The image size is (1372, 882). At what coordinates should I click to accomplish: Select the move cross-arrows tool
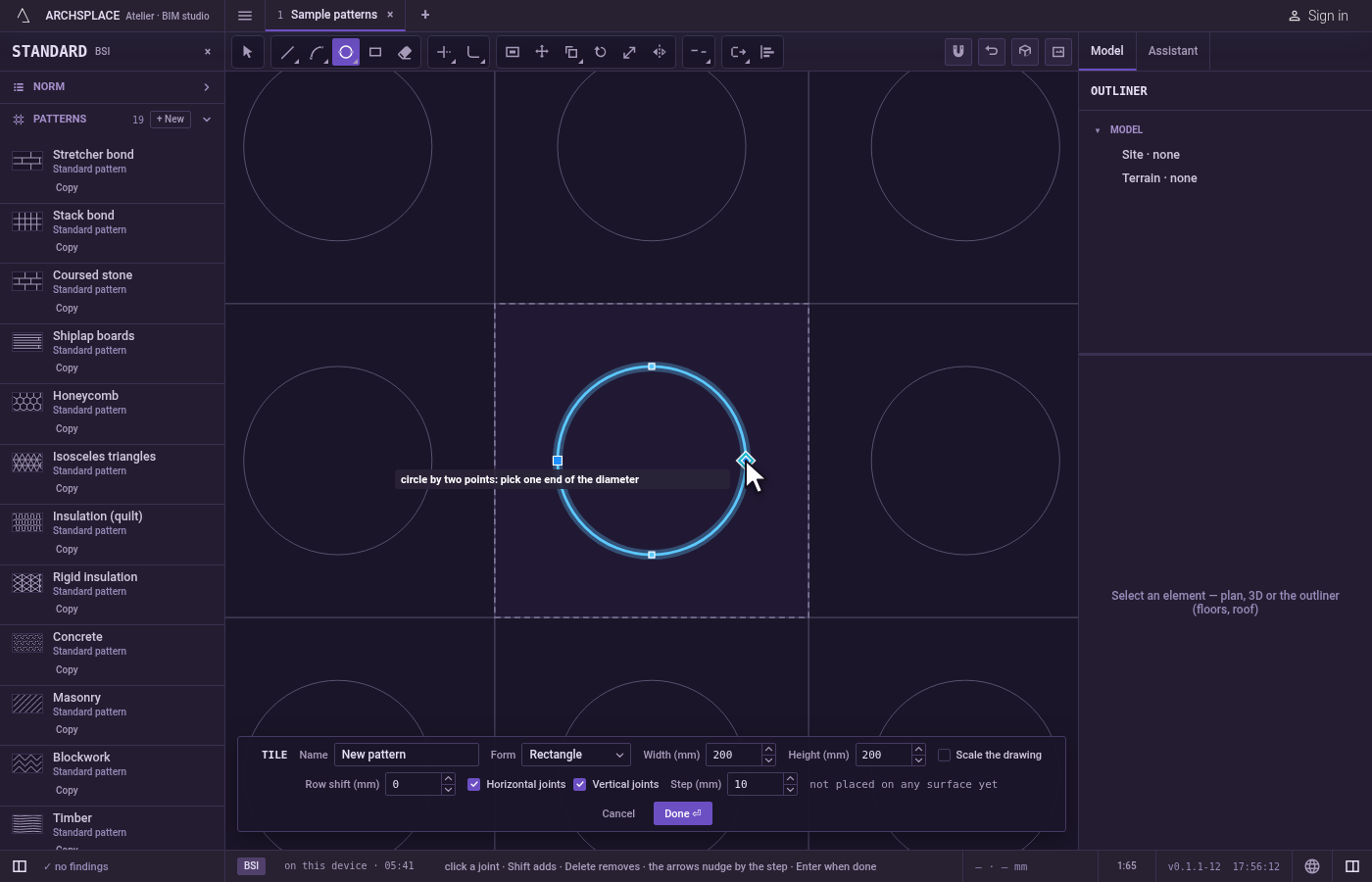[542, 52]
